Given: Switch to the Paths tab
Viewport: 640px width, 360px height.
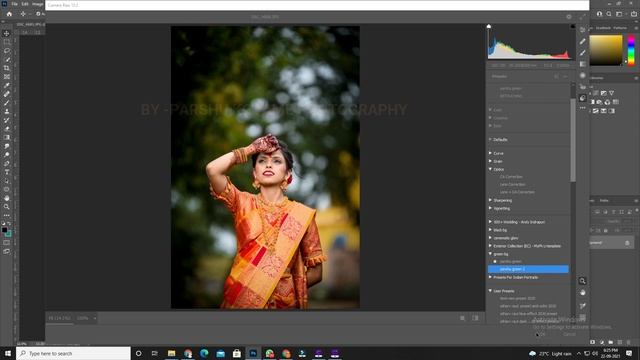Looking at the screenshot, I should [604, 201].
